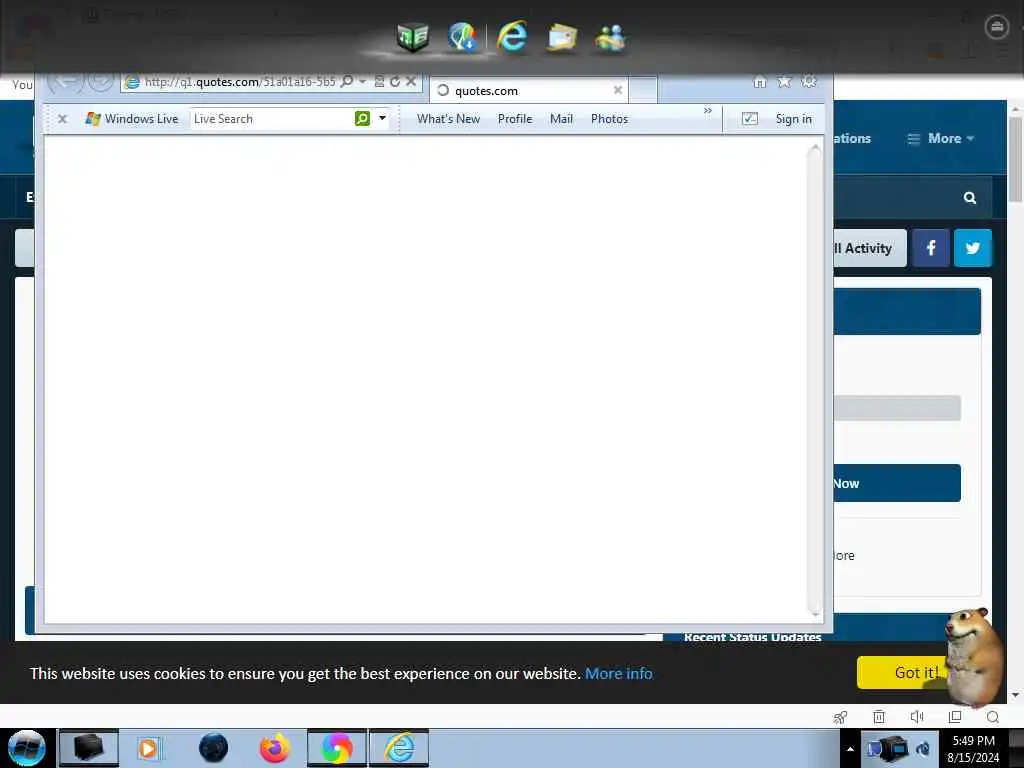
Task: Open the colorful swirl app on taskbar
Action: (x=337, y=748)
